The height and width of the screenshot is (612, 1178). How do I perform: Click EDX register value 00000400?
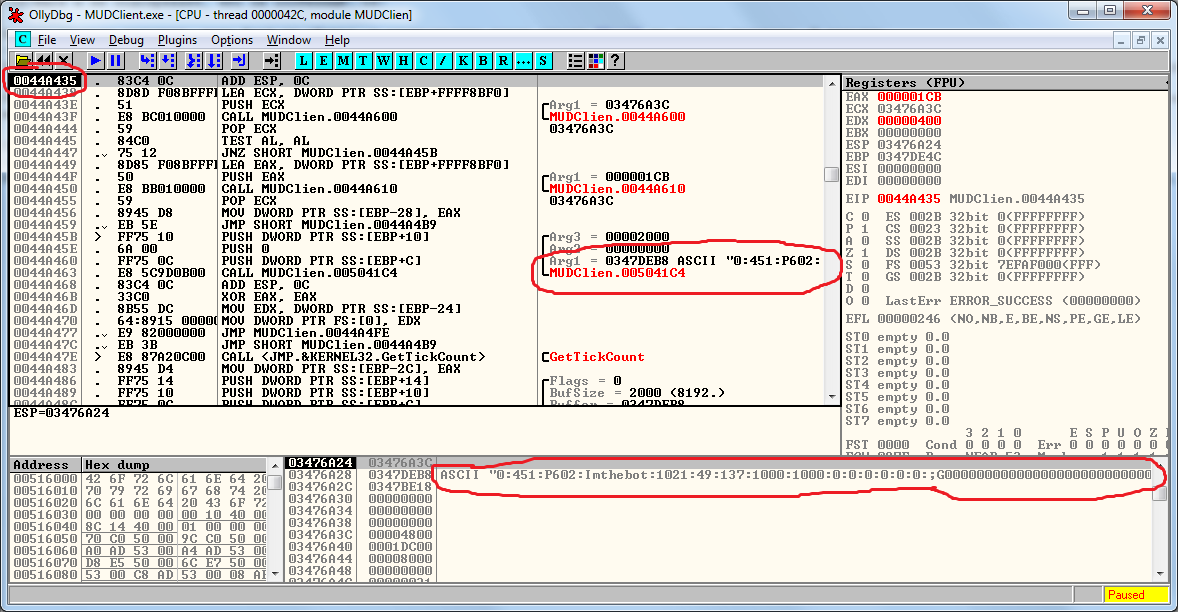coord(909,121)
